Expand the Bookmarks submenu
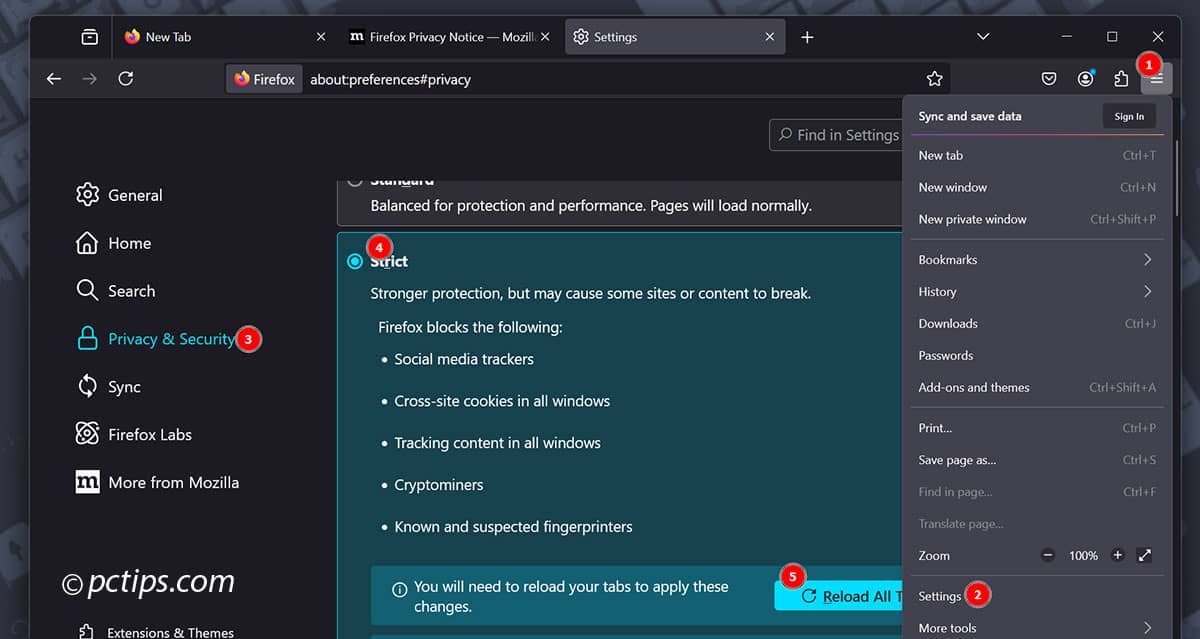Screen dimensions: 1200x639 pyautogui.click(x=1037, y=260)
